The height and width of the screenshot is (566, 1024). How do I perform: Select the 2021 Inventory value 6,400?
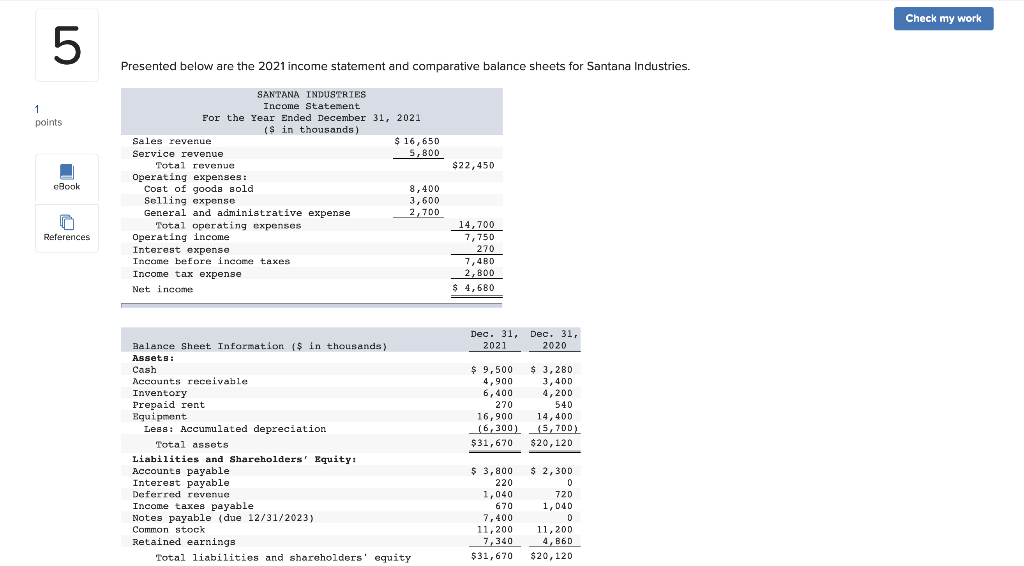pos(498,393)
